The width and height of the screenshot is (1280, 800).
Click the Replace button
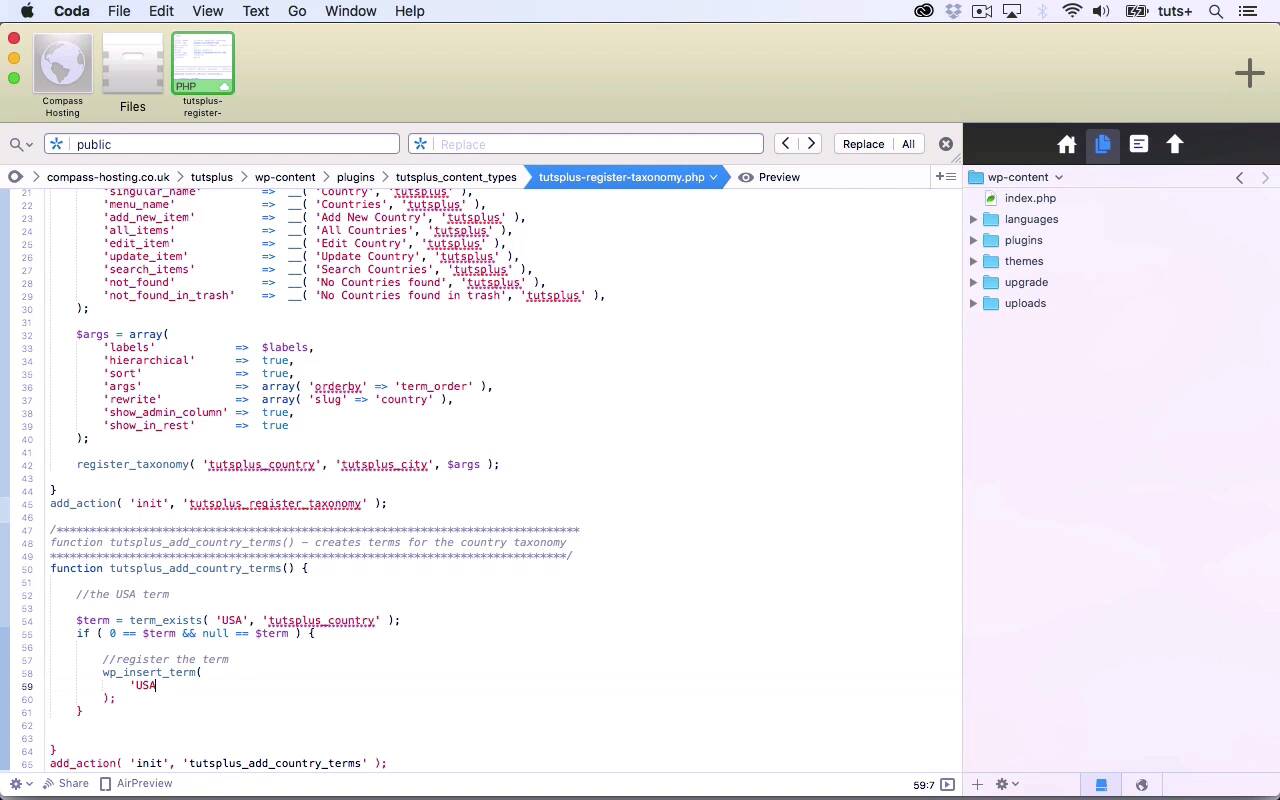[863, 144]
